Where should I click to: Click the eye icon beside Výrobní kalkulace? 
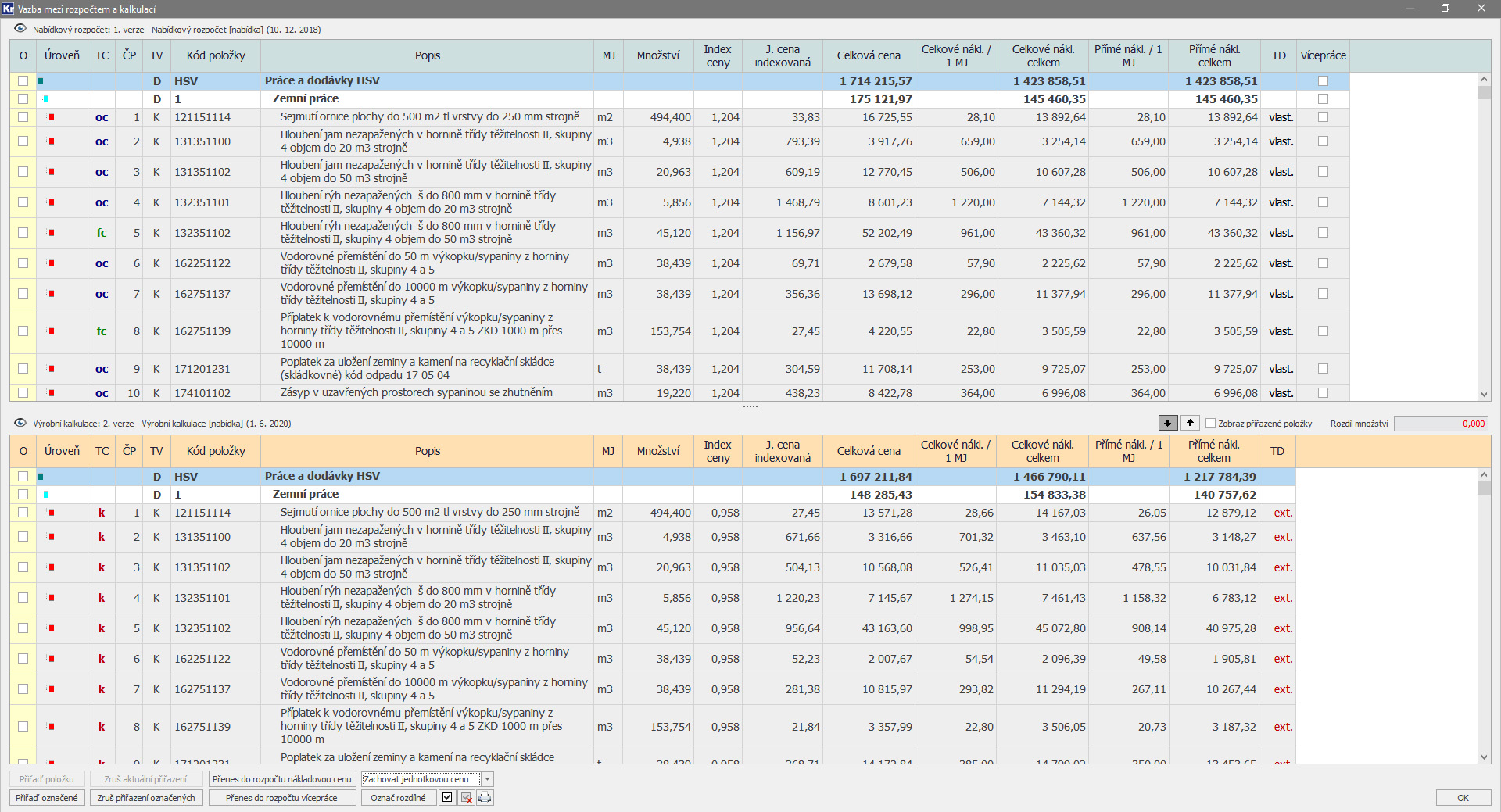[20, 423]
